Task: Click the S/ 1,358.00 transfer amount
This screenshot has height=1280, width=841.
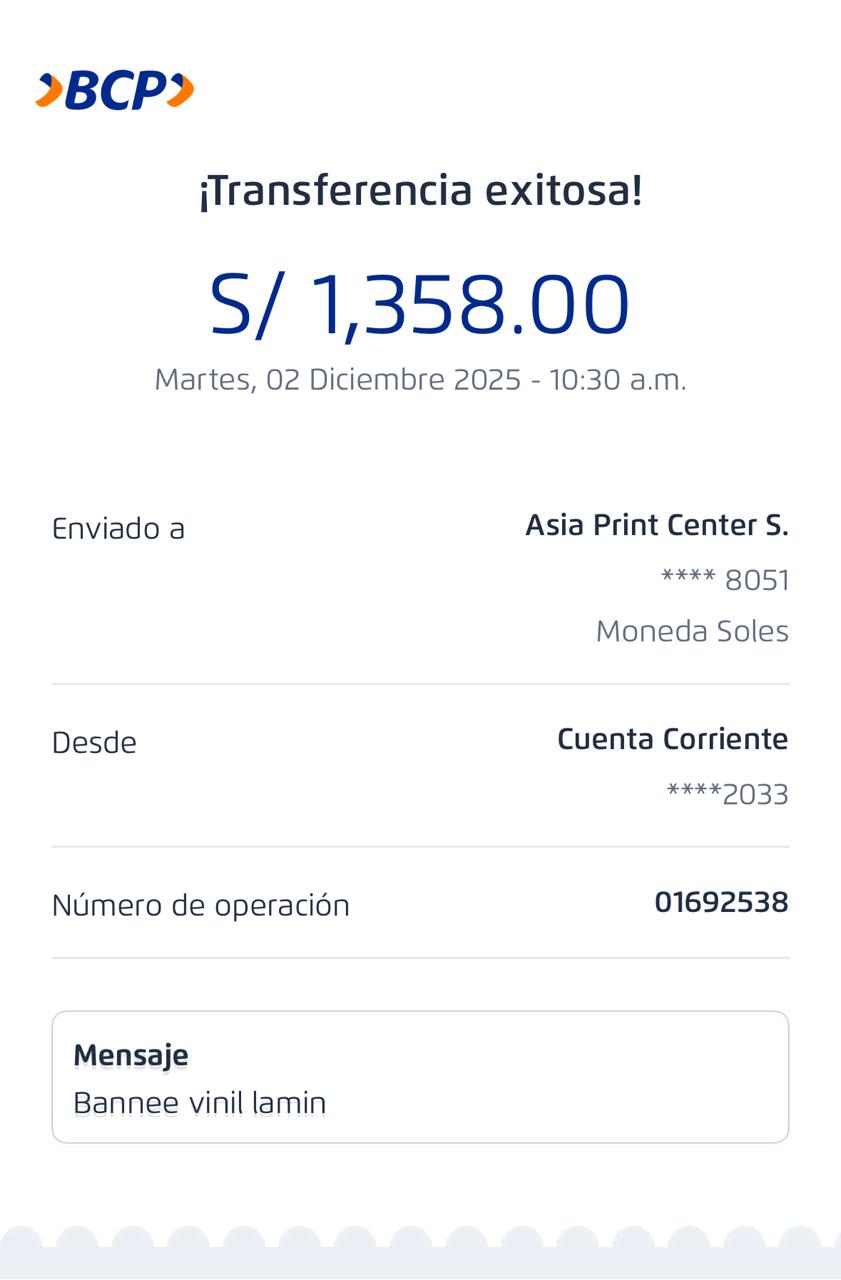Action: coord(420,304)
